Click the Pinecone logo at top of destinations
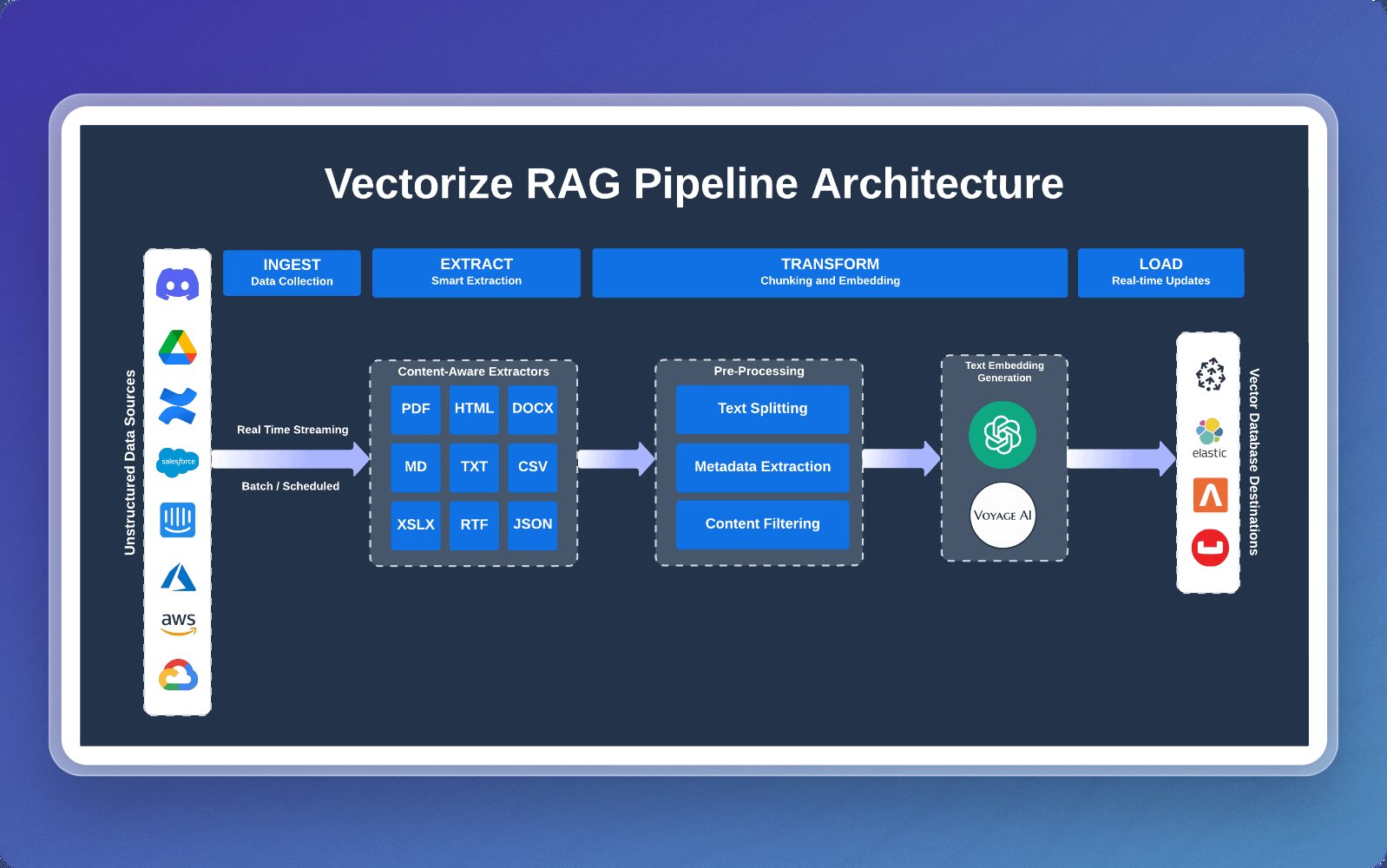The image size is (1387, 868). [x=1210, y=375]
